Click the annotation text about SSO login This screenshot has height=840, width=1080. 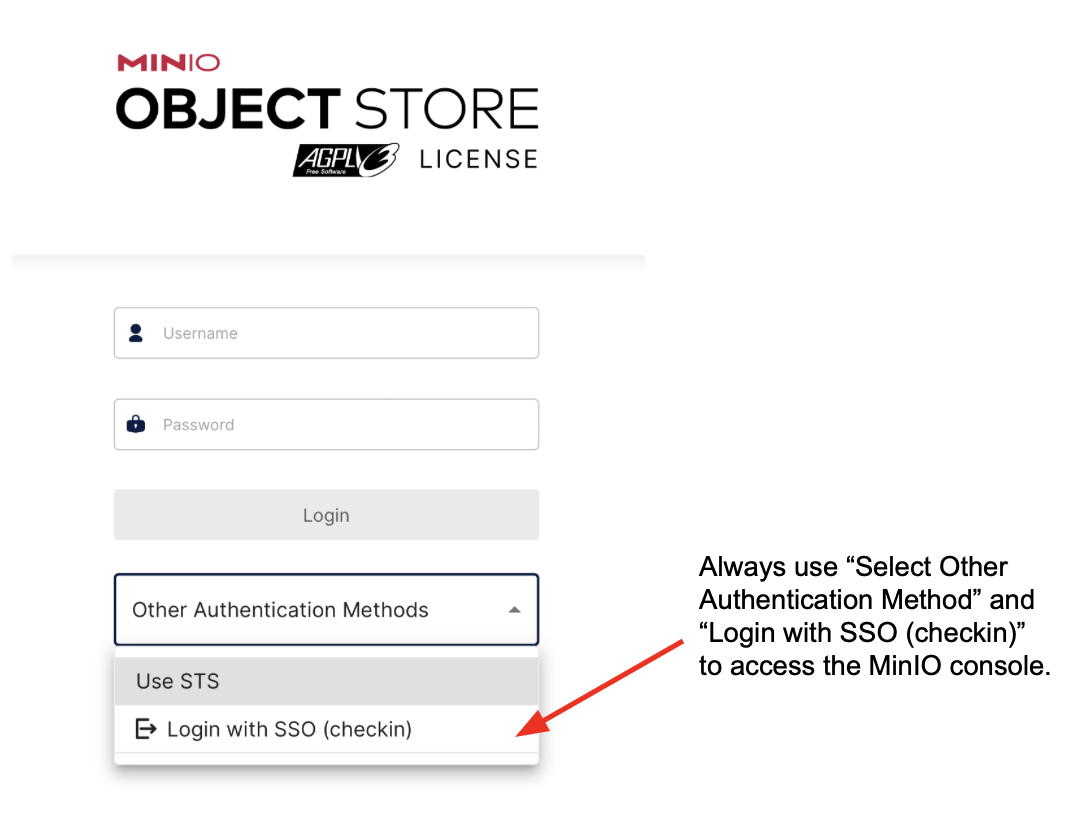pos(873,616)
